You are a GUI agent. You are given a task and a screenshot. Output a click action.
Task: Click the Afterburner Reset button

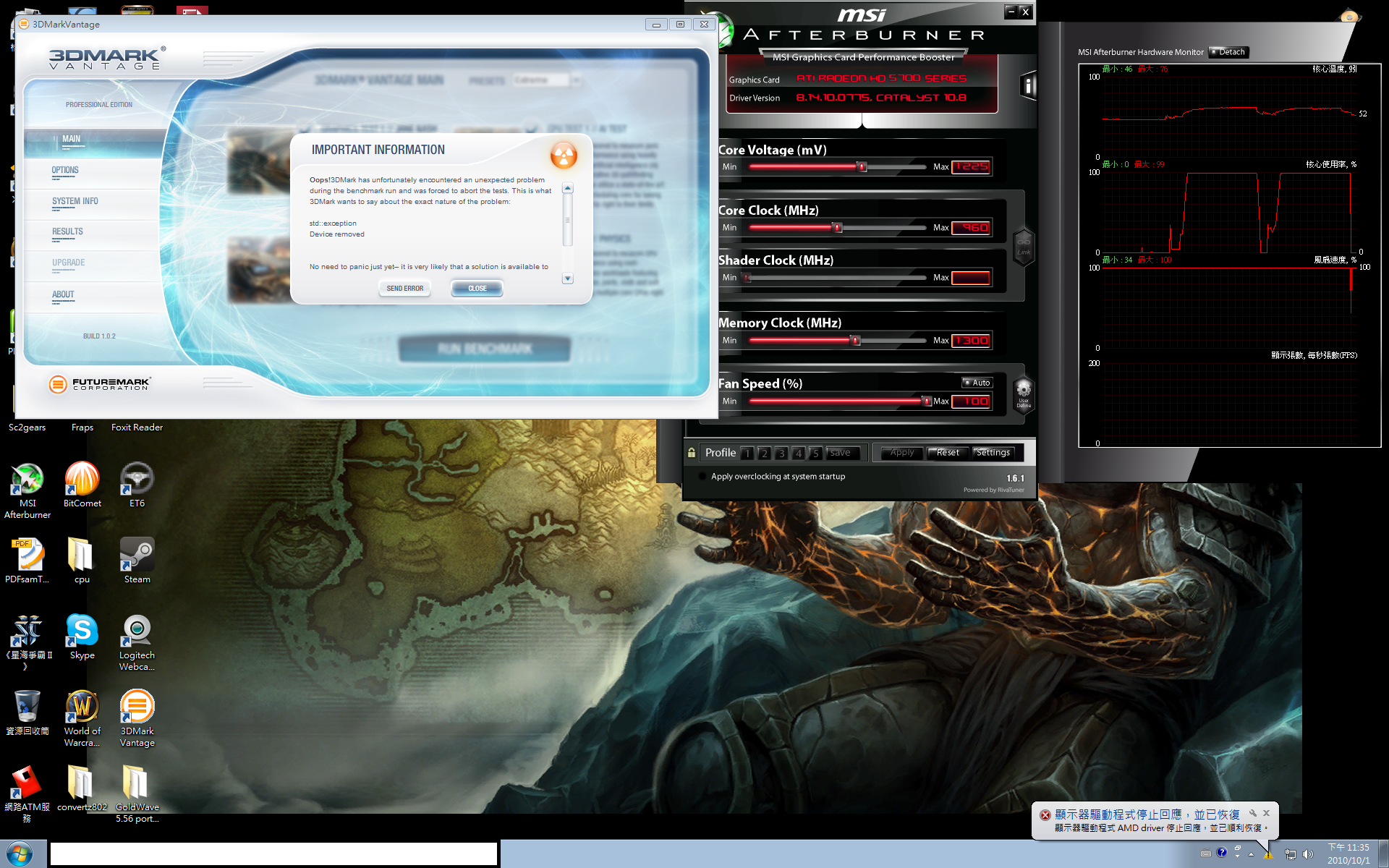[x=947, y=453]
